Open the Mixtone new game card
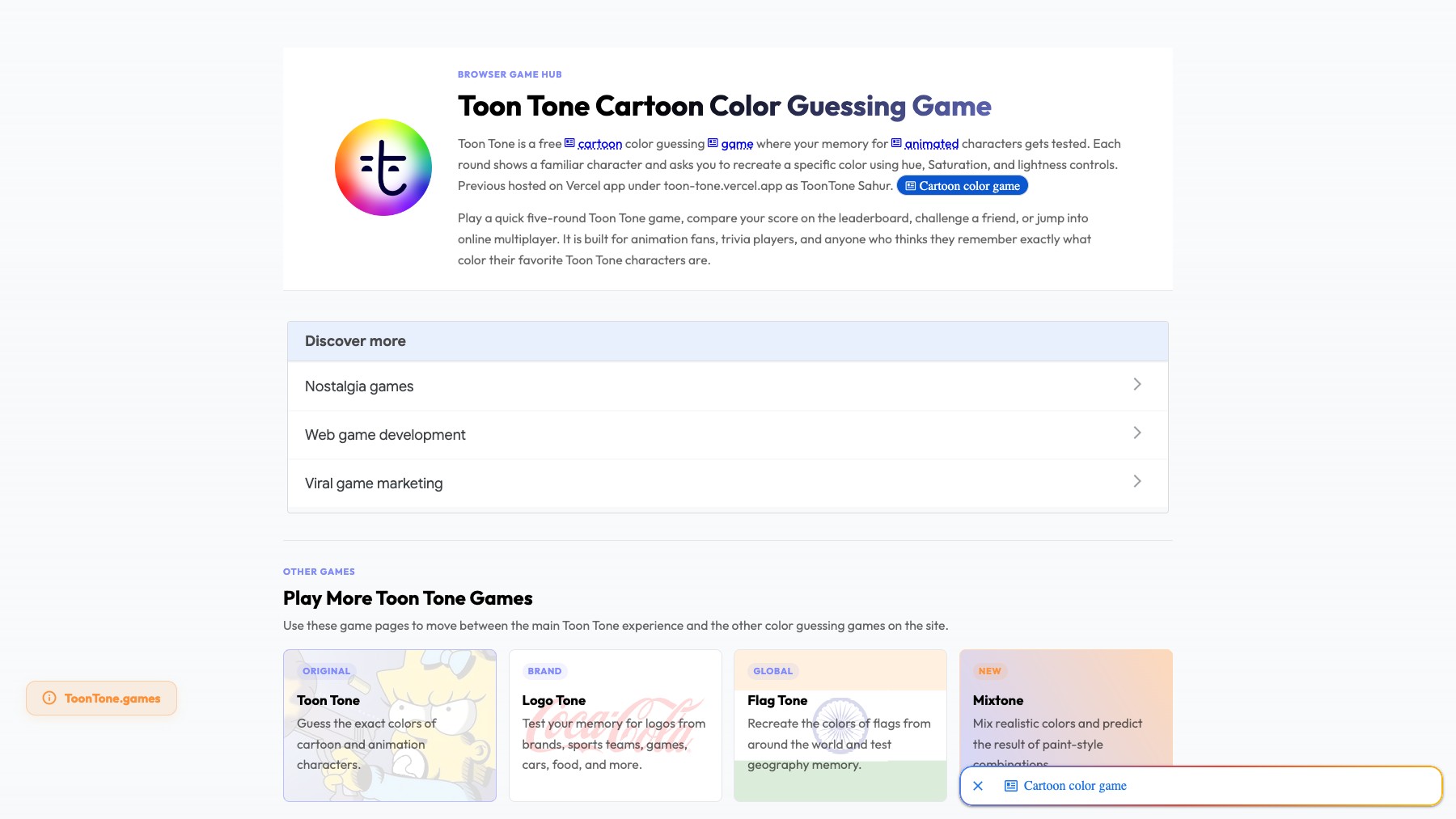The image size is (1456, 819). [x=1065, y=707]
